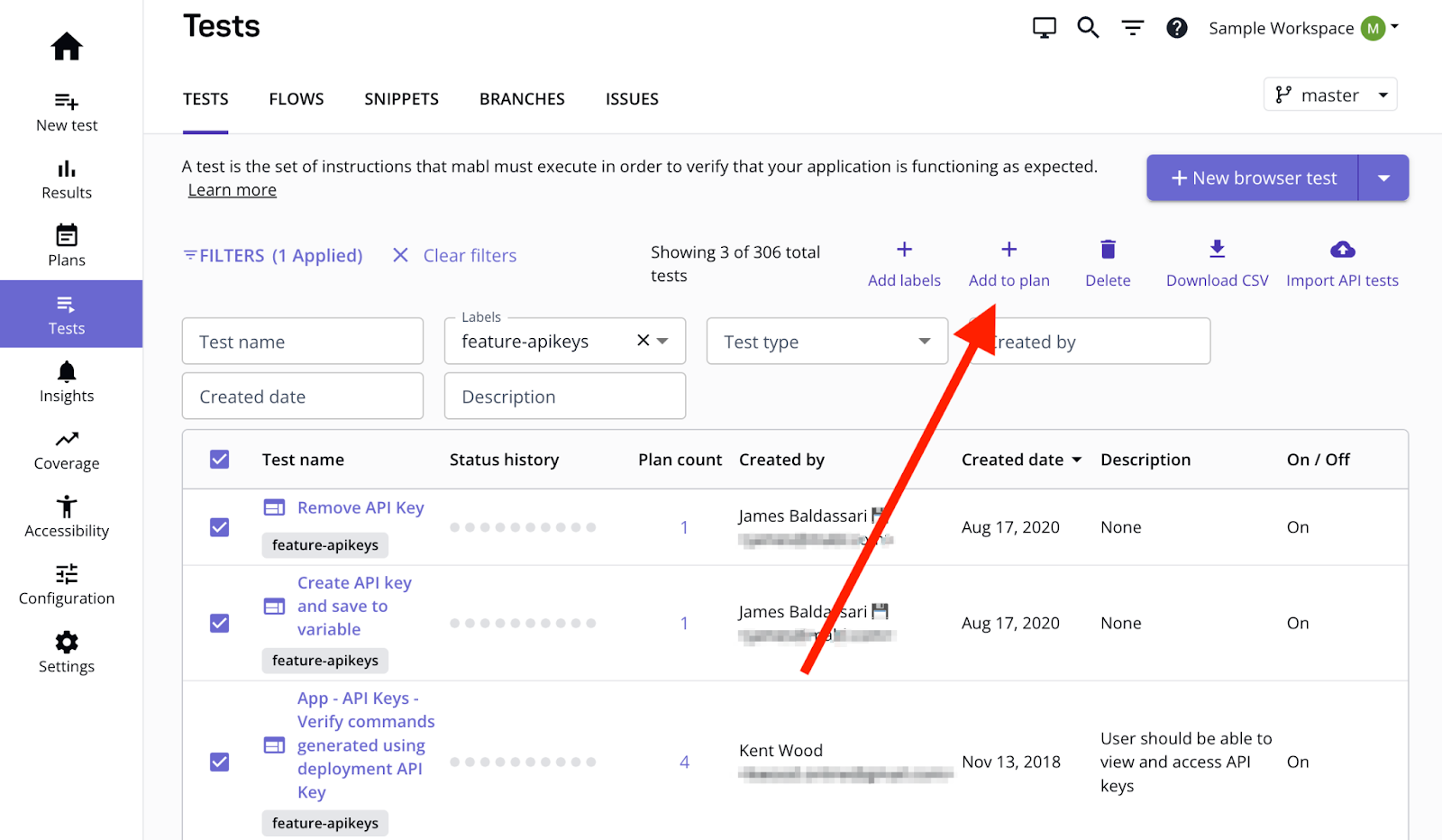
Task: Select the Plans icon in the sidebar
Action: pyautogui.click(x=66, y=244)
